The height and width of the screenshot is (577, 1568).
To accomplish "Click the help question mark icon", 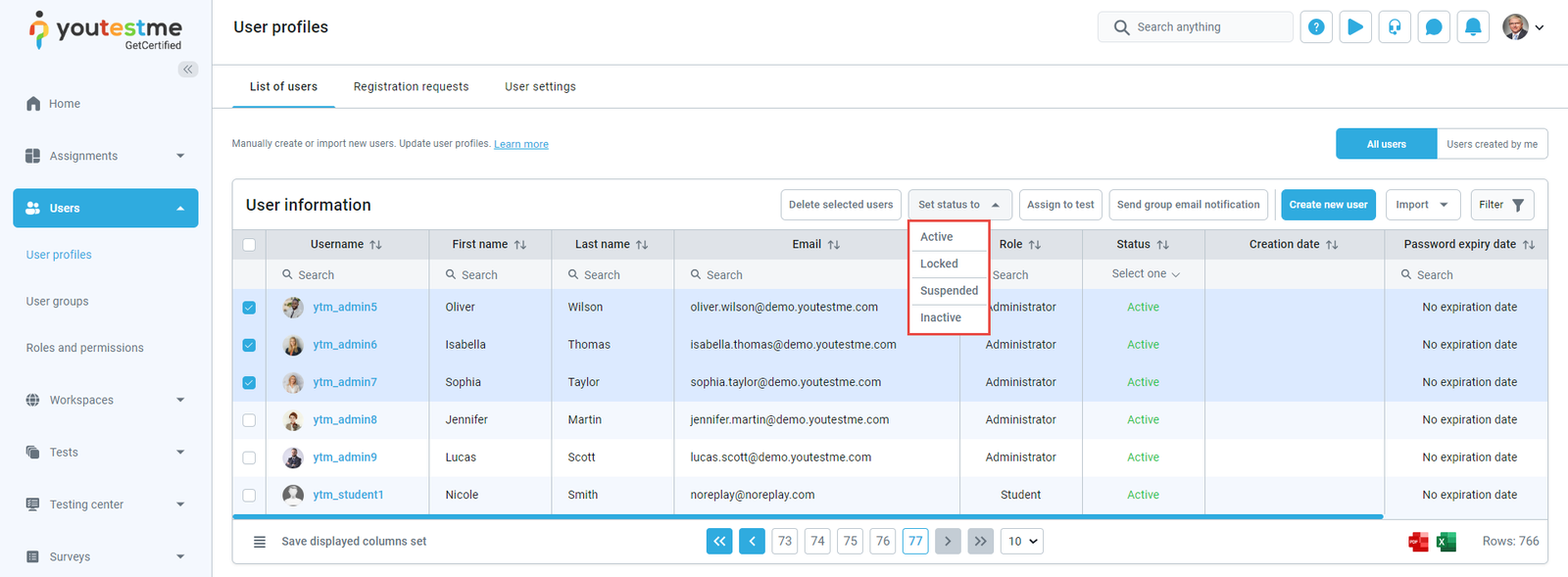I will click(x=1316, y=27).
